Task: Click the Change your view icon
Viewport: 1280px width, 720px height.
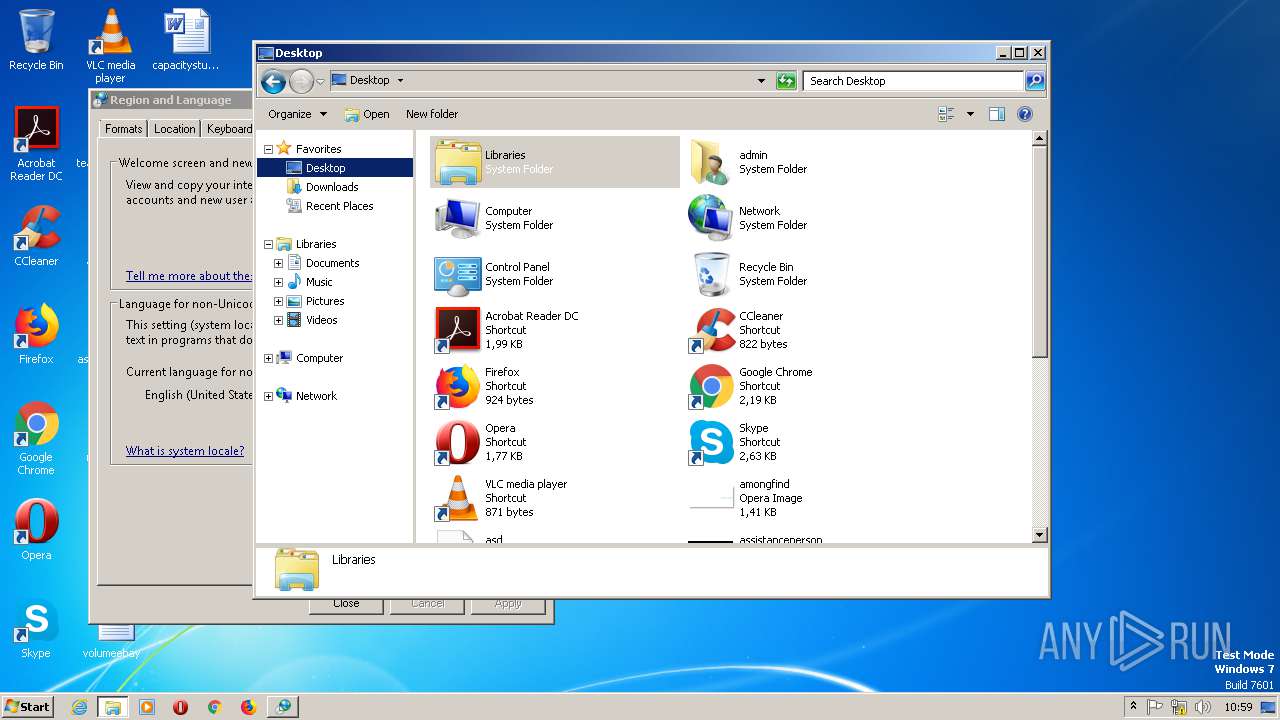Action: (x=946, y=114)
